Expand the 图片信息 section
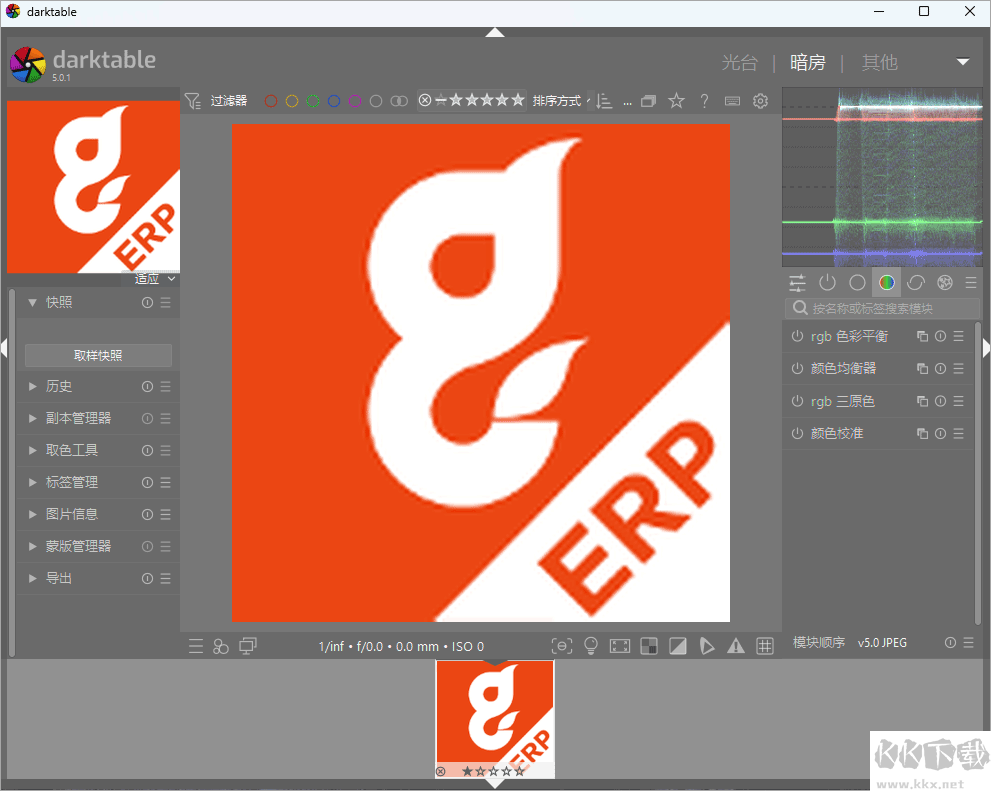This screenshot has width=991, height=791. pos(71,514)
